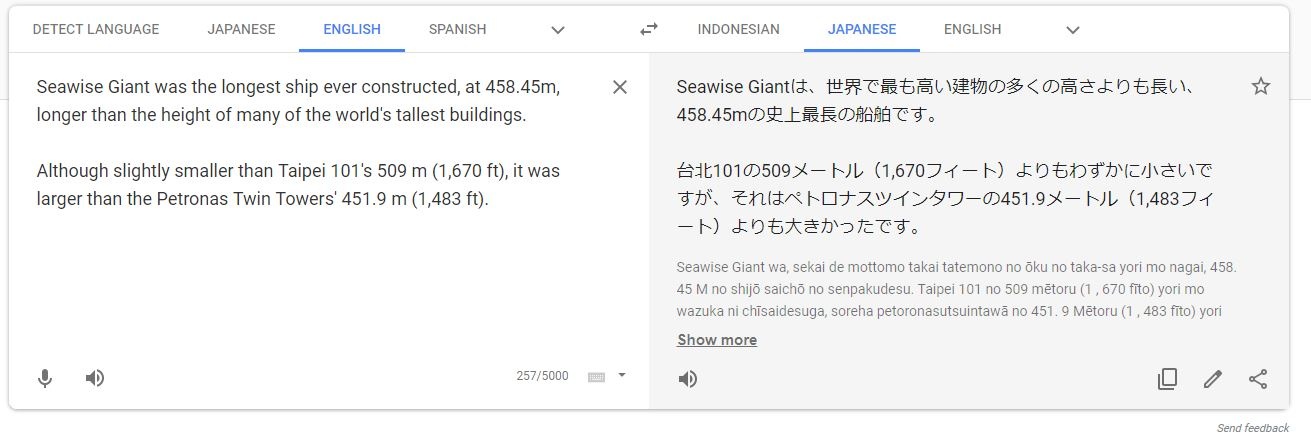This screenshot has width=1311, height=447.
Task: Listen to the Japanese translation audio
Action: pos(688,379)
